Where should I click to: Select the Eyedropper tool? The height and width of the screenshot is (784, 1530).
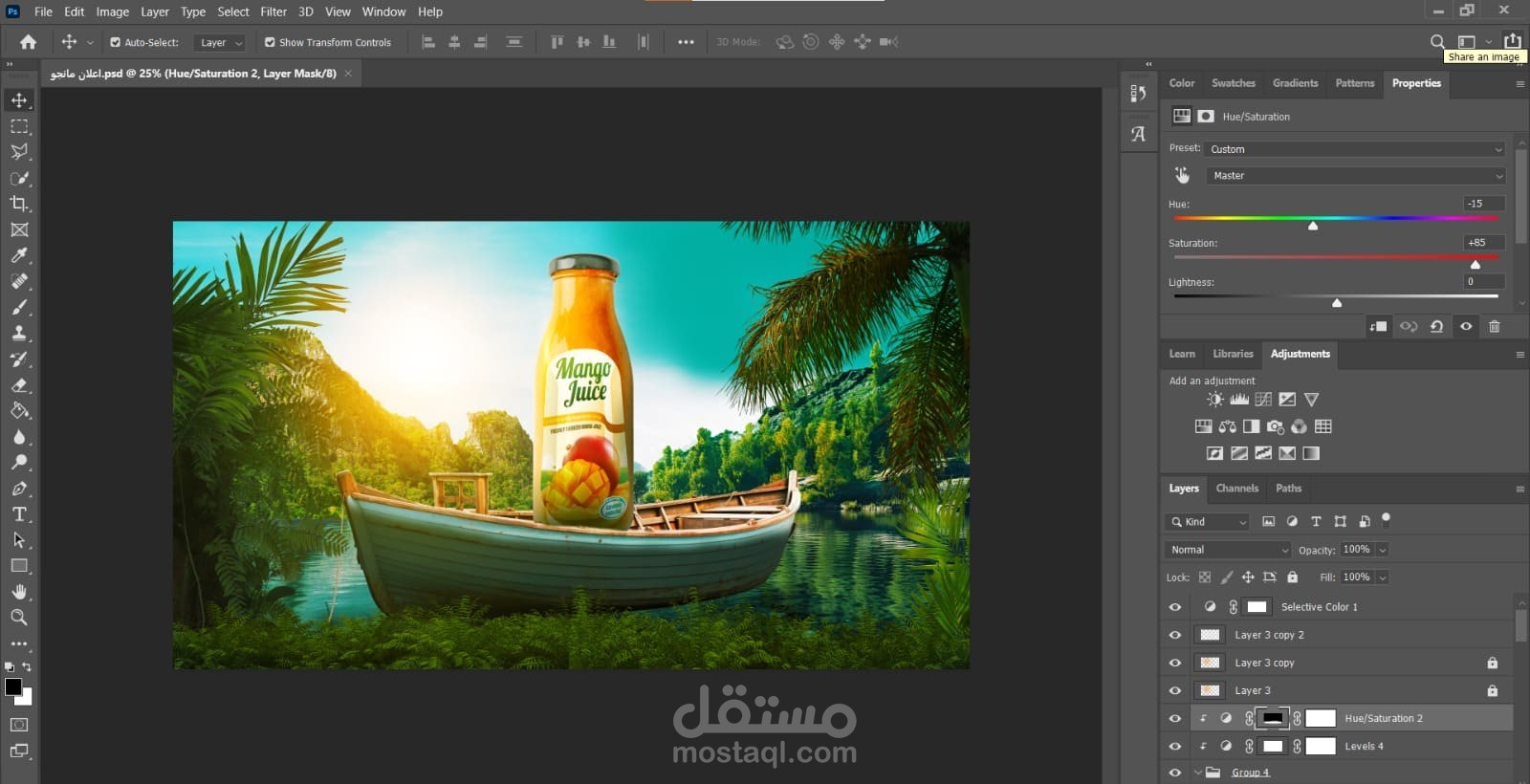click(19, 255)
